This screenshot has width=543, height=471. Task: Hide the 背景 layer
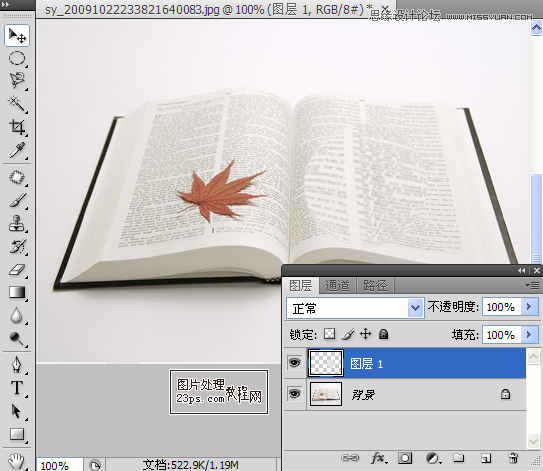(294, 394)
